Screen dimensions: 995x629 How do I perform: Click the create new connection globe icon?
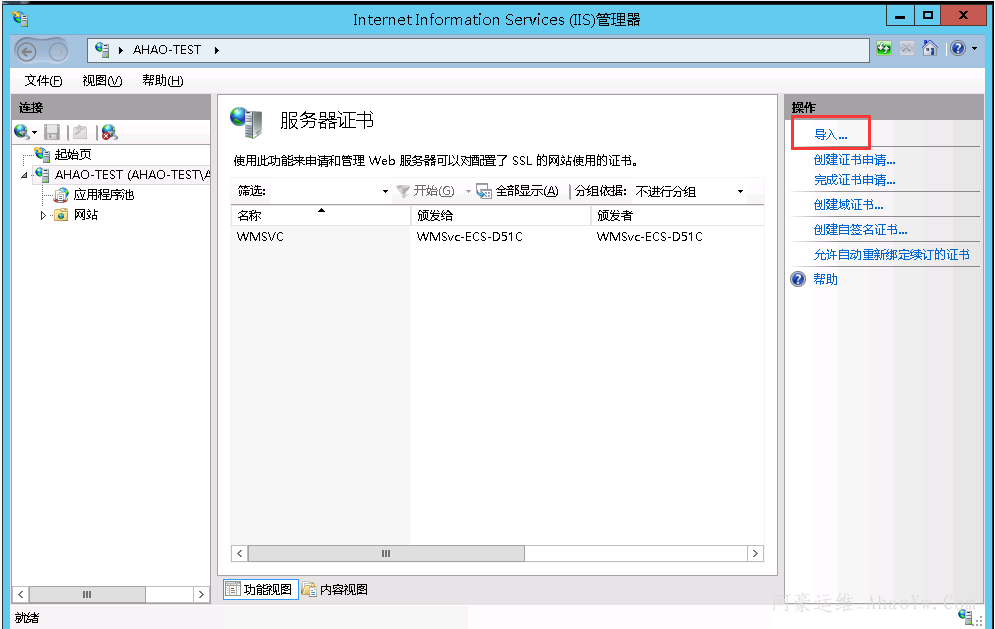point(22,132)
